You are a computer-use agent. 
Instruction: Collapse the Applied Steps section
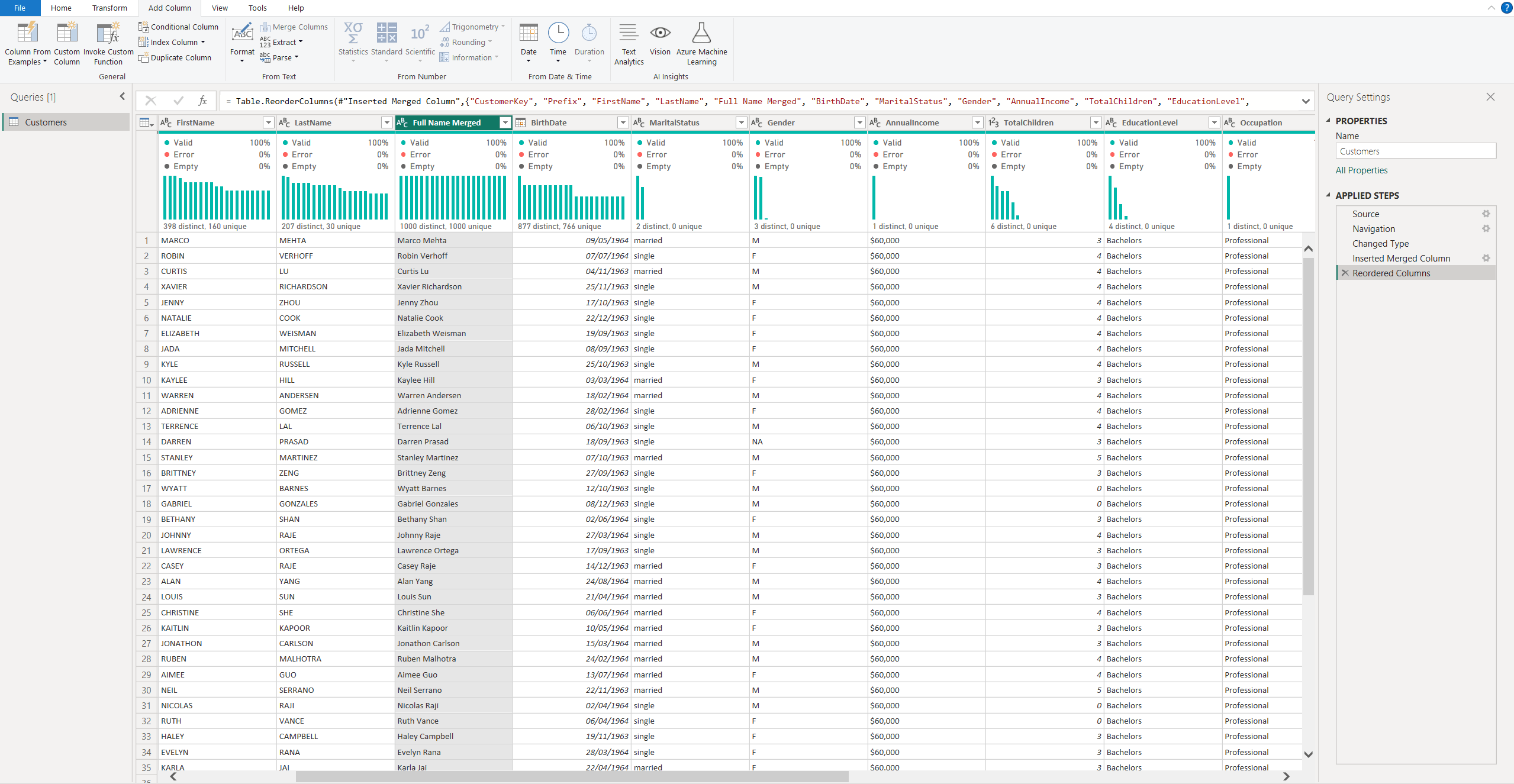[x=1329, y=195]
